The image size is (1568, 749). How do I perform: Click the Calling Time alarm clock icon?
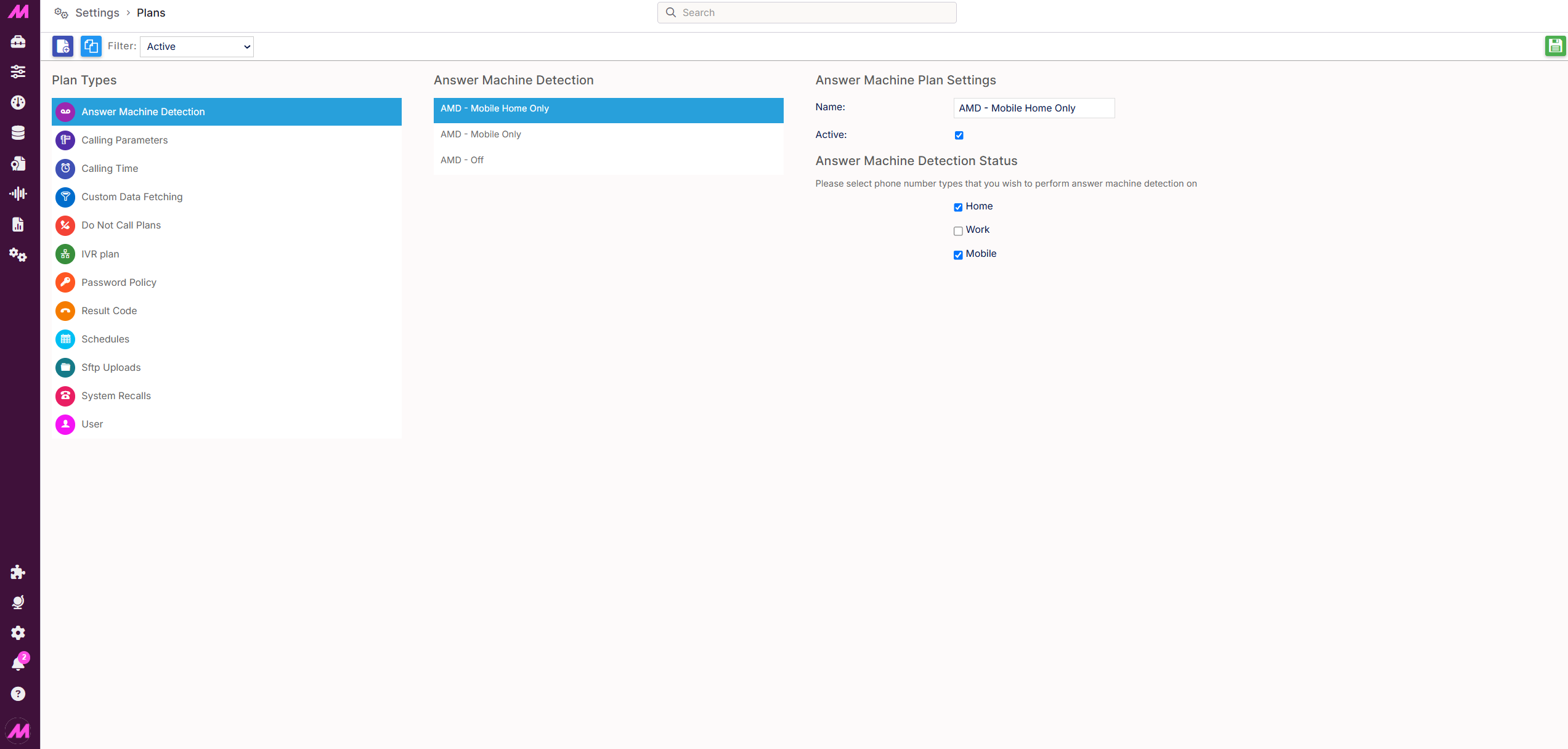pyautogui.click(x=65, y=169)
